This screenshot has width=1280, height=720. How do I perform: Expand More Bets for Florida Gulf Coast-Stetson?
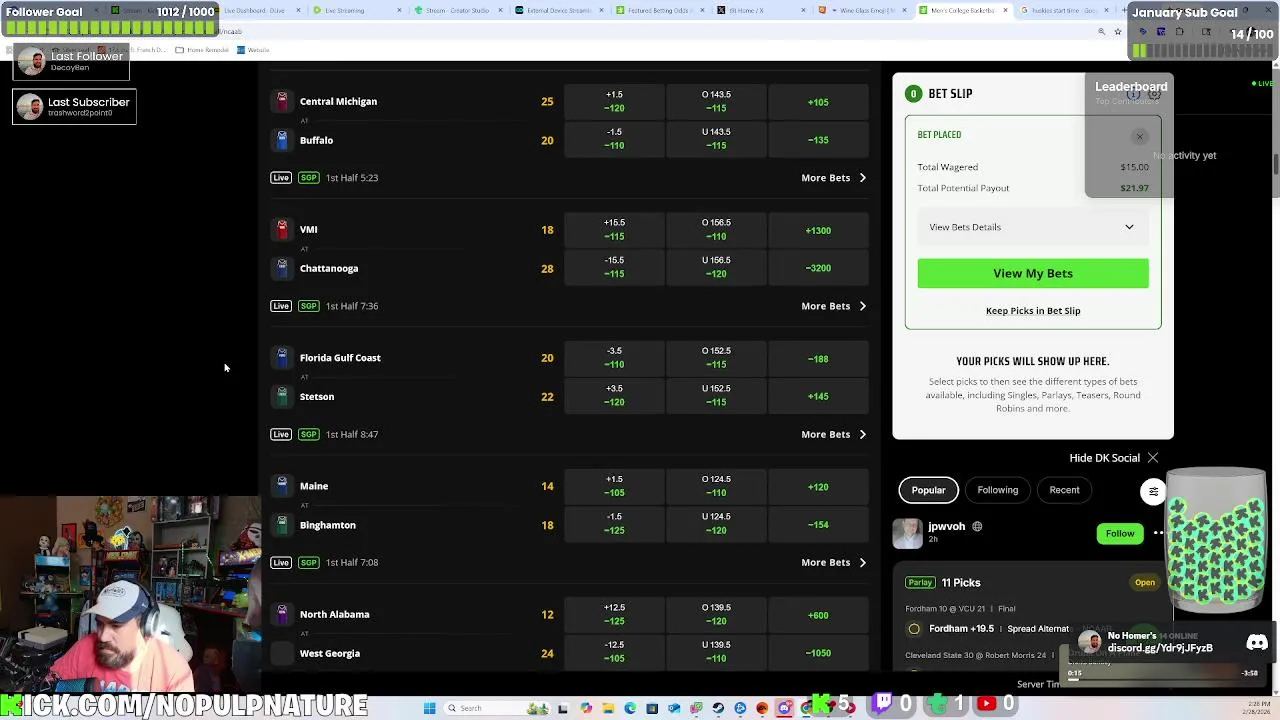tap(833, 434)
